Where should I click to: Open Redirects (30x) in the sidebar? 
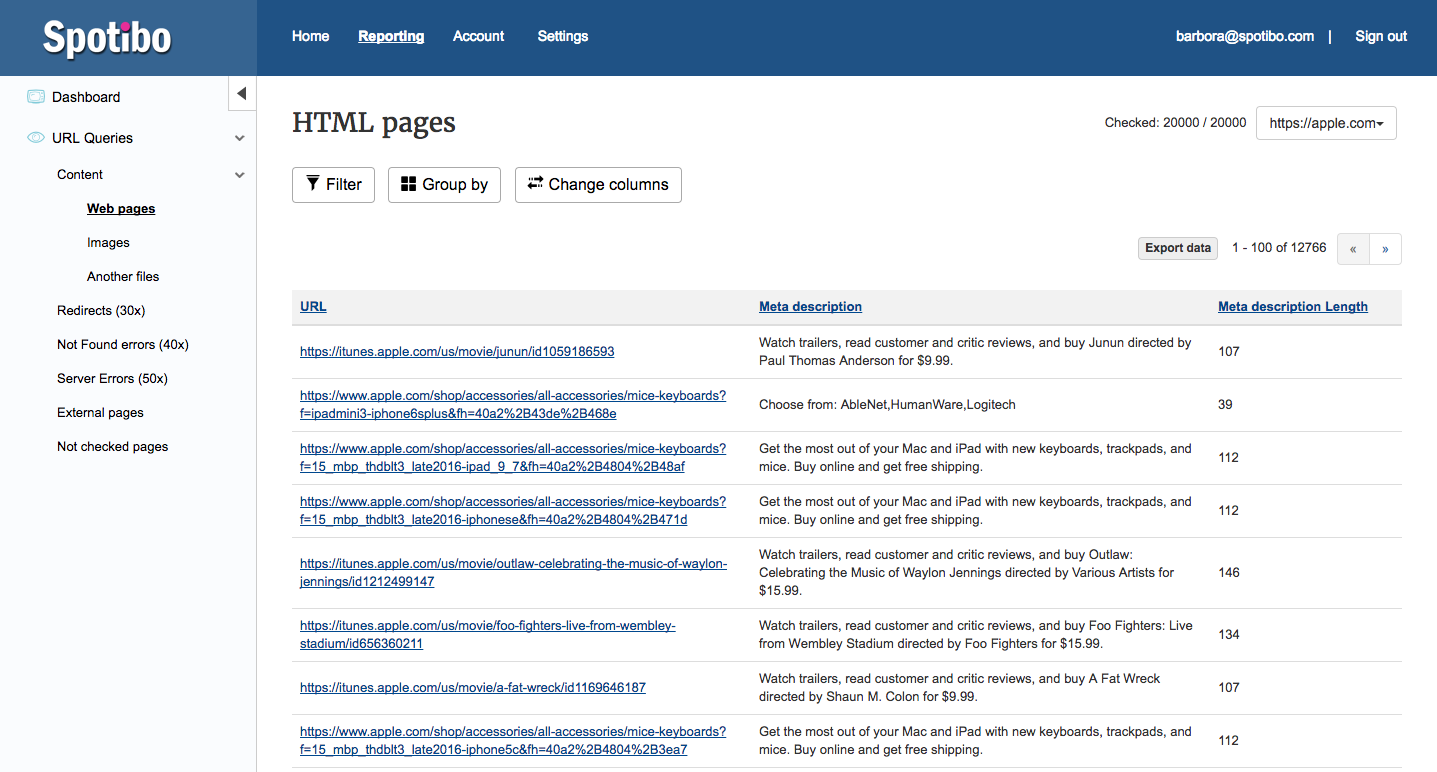click(x=101, y=311)
